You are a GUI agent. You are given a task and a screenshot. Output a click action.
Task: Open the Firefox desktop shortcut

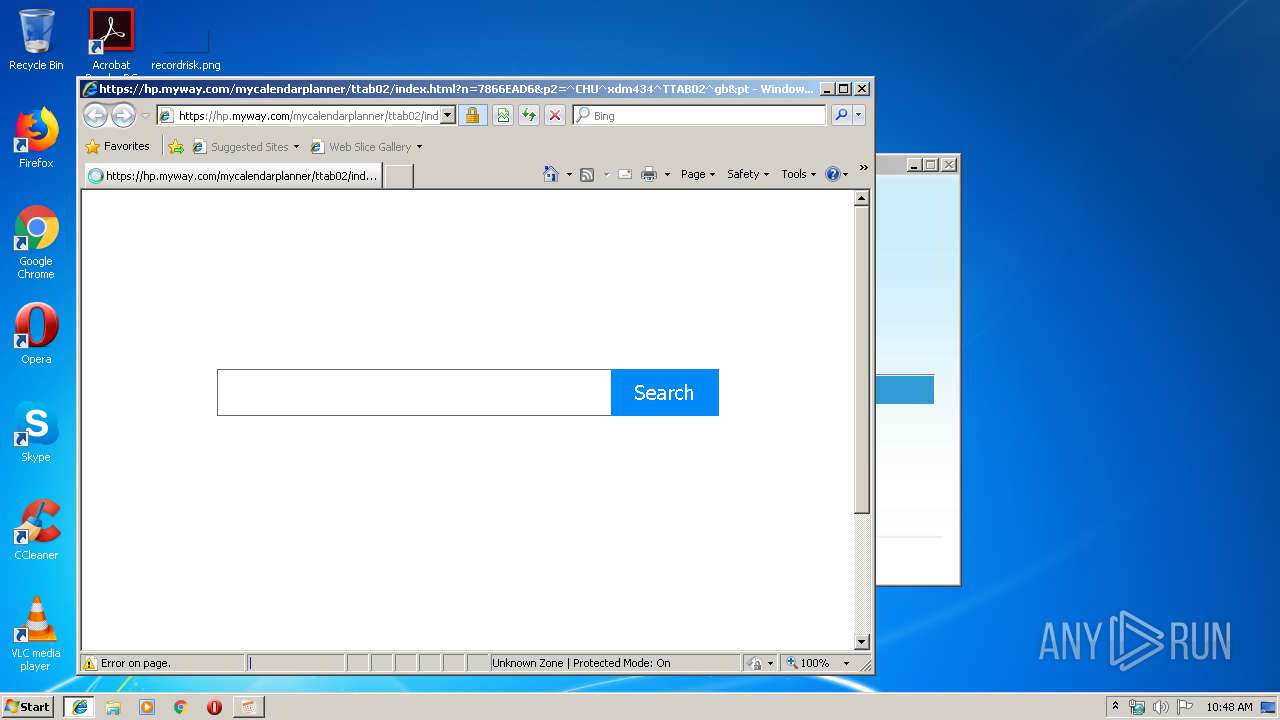coord(36,139)
